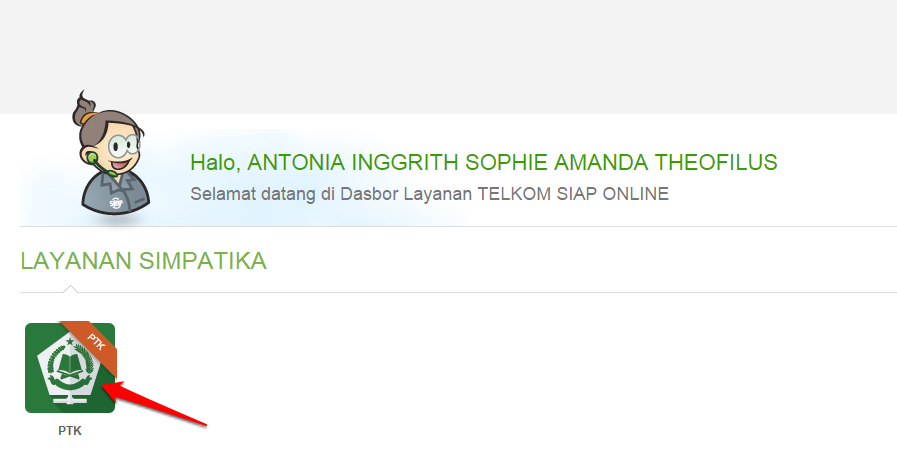Click the orange PTK ribbon on the icon
897x461 pixels.
pyautogui.click(x=92, y=346)
